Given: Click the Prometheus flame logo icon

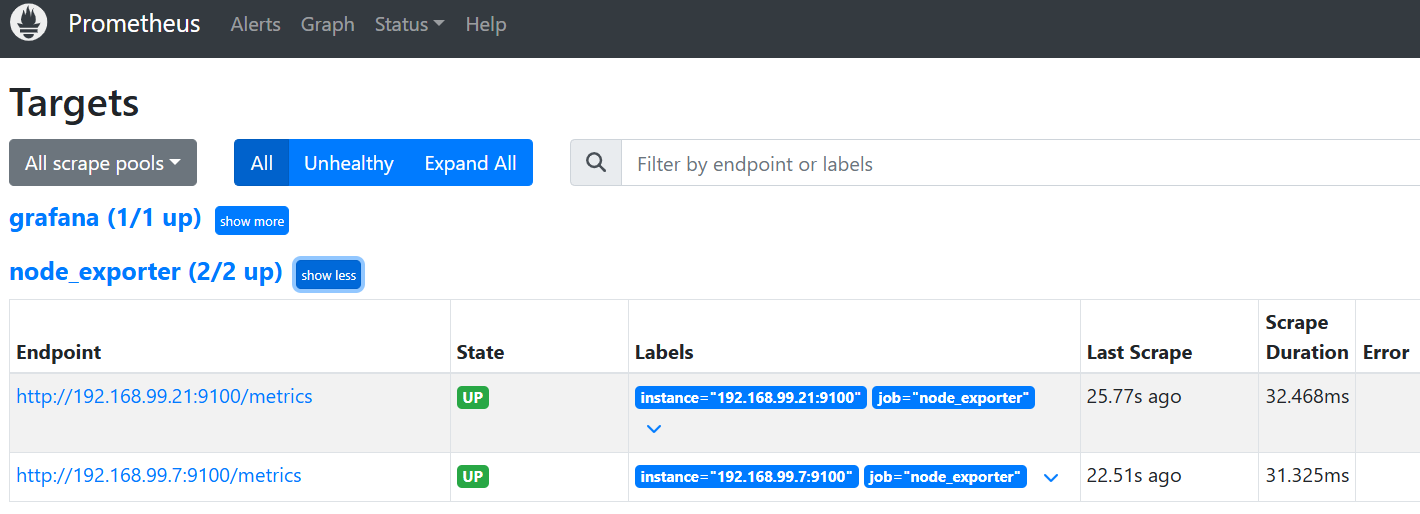Looking at the screenshot, I should (x=29, y=23).
